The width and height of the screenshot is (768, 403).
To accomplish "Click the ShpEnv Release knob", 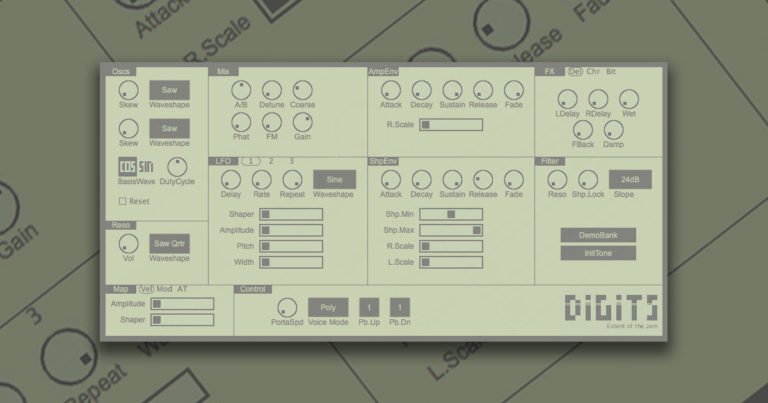I will point(483,180).
